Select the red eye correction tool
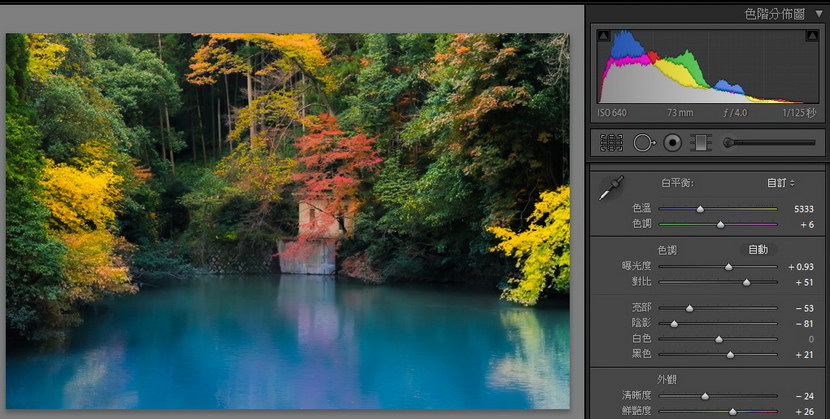 click(x=672, y=143)
